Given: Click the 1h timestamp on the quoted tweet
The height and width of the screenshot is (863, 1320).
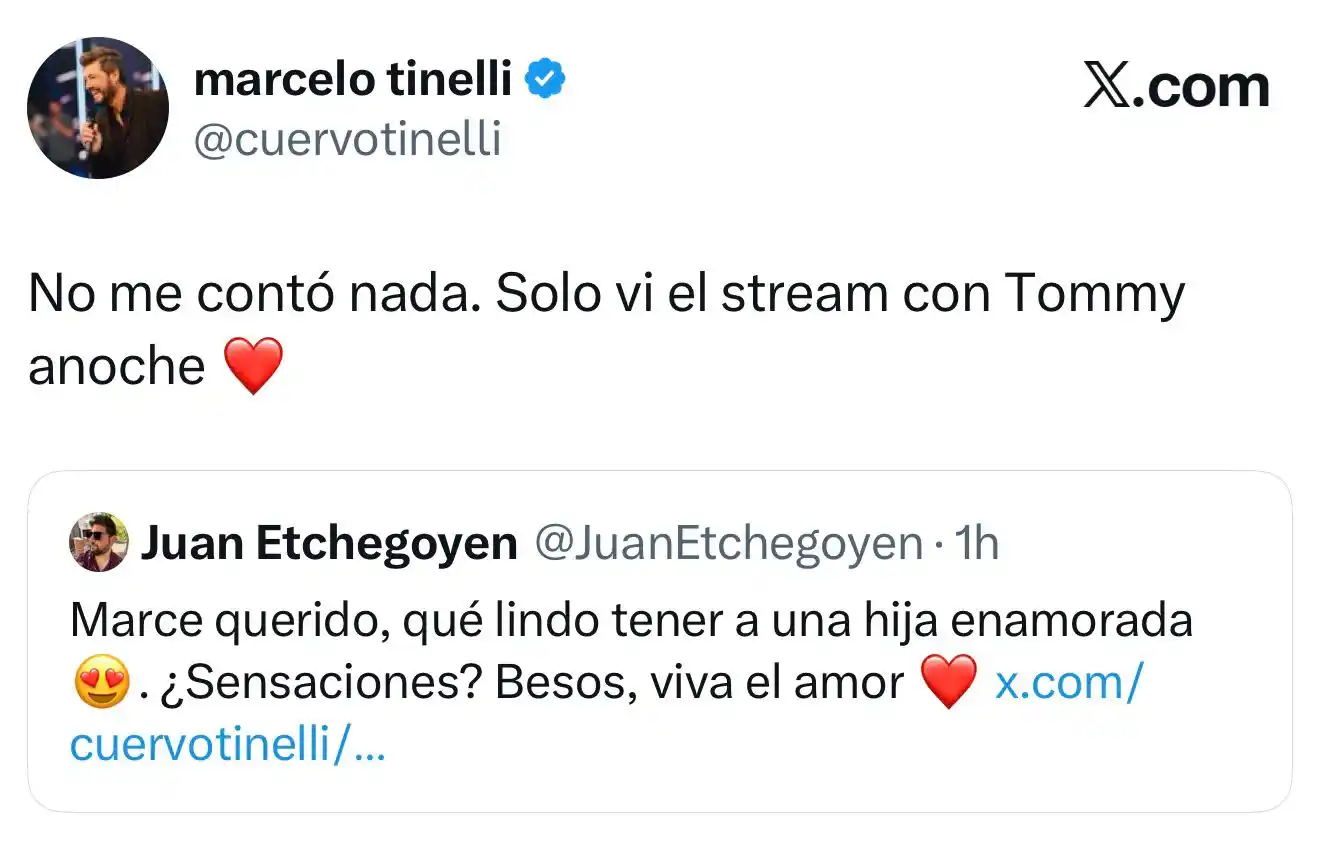Looking at the screenshot, I should pos(976,543).
